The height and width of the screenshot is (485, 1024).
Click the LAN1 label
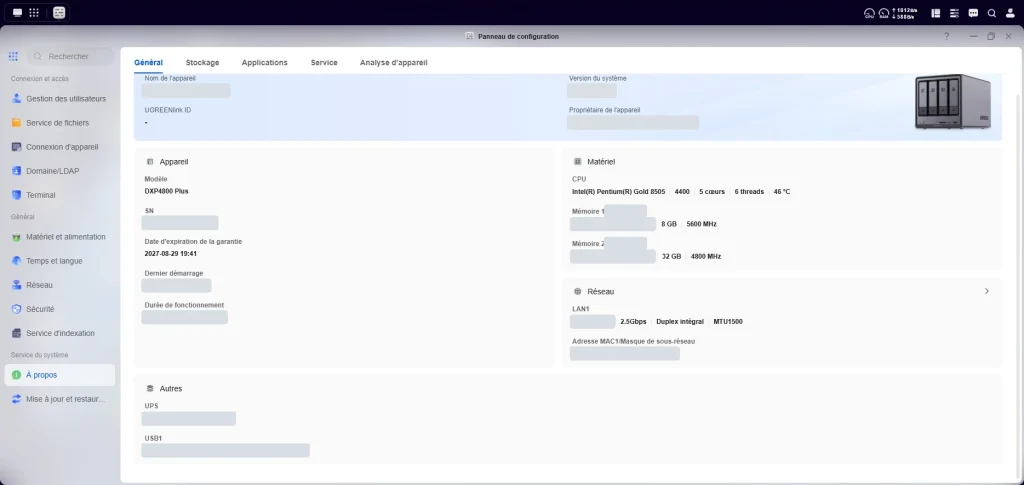coord(581,309)
